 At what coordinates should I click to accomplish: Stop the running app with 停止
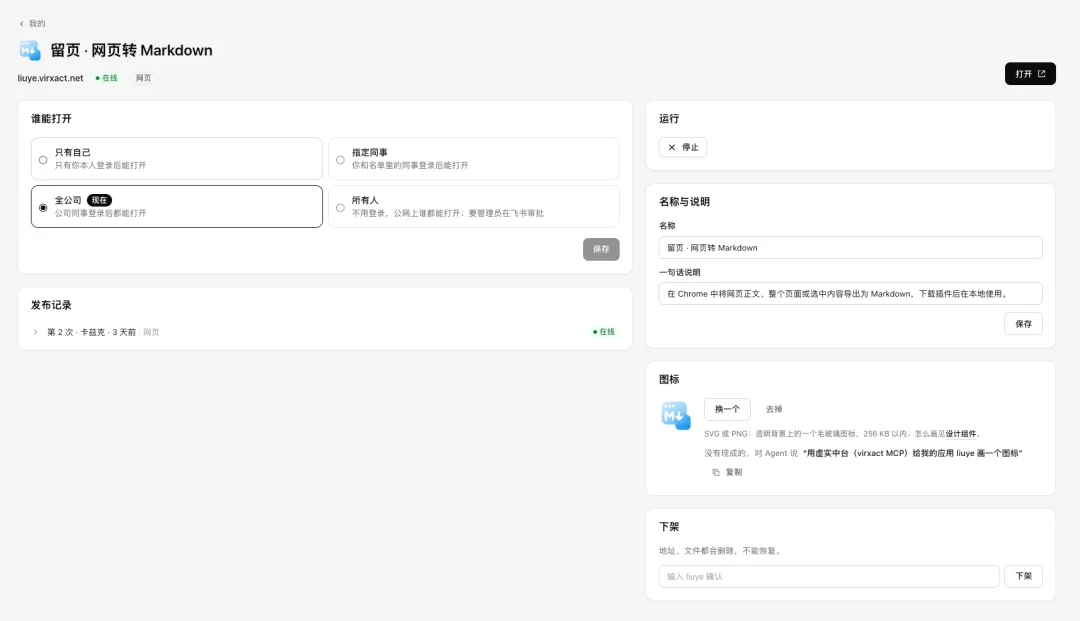tap(683, 147)
